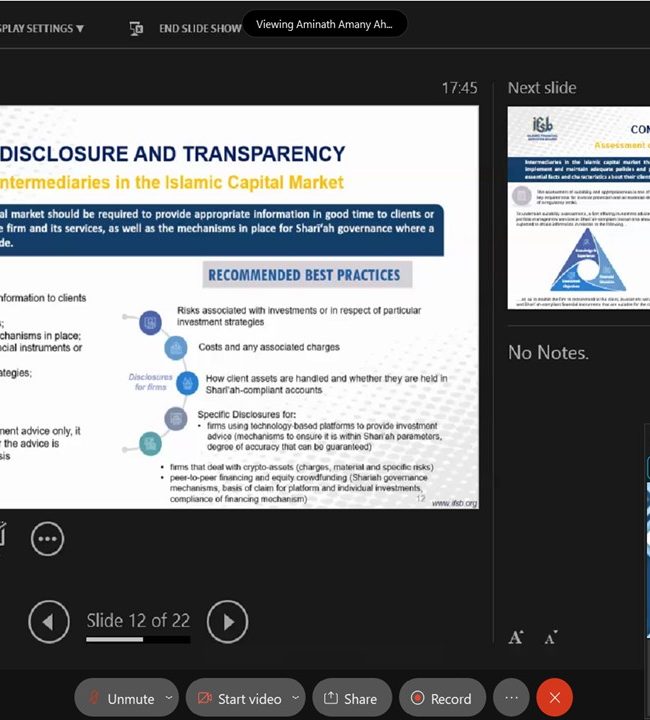Click the client assets circle icon
This screenshot has height=720, width=650.
187,383
